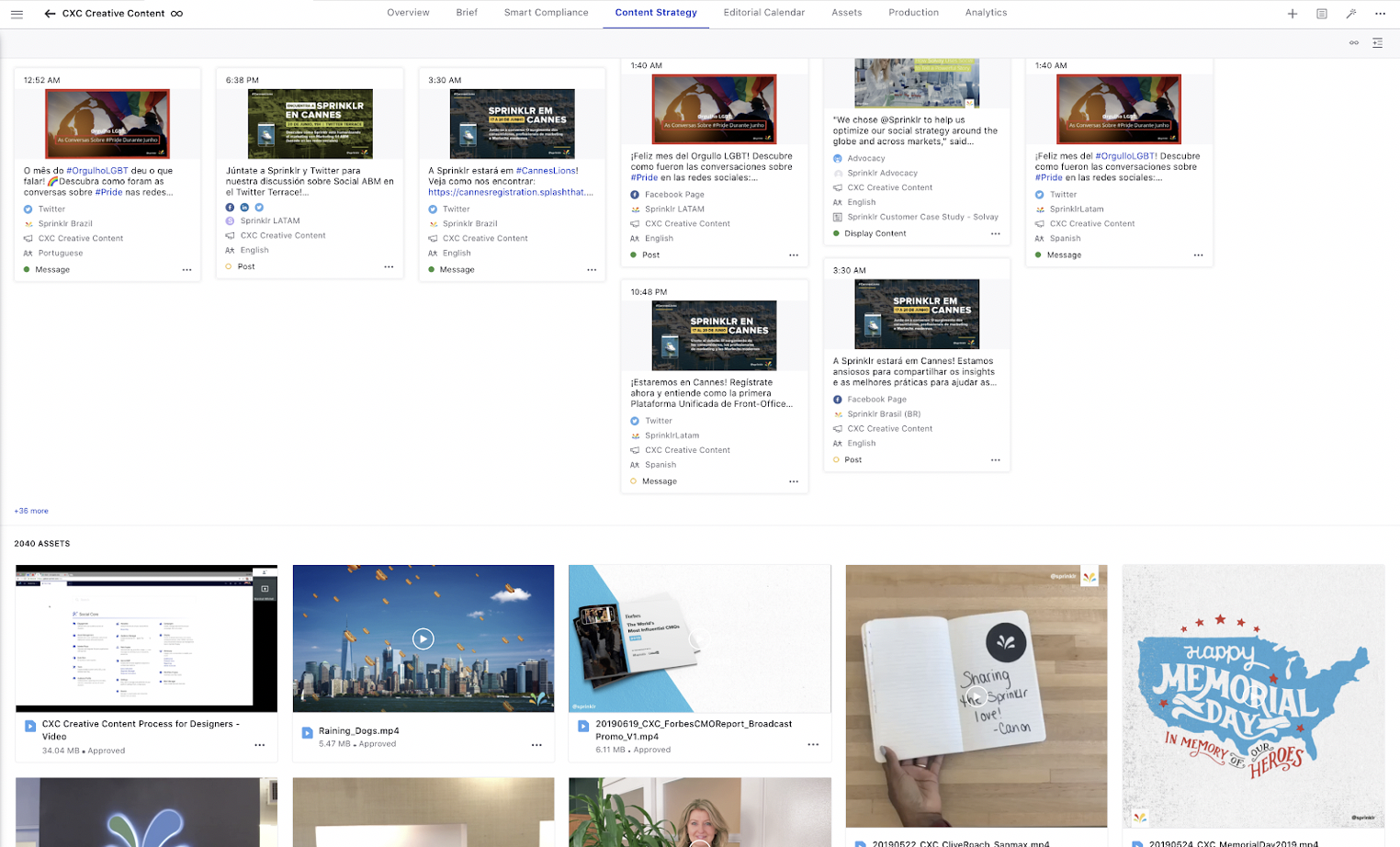Open options on SprinklrLatam 1:40 AM message card
Viewport: 1400px width, 847px height.
(x=1198, y=255)
